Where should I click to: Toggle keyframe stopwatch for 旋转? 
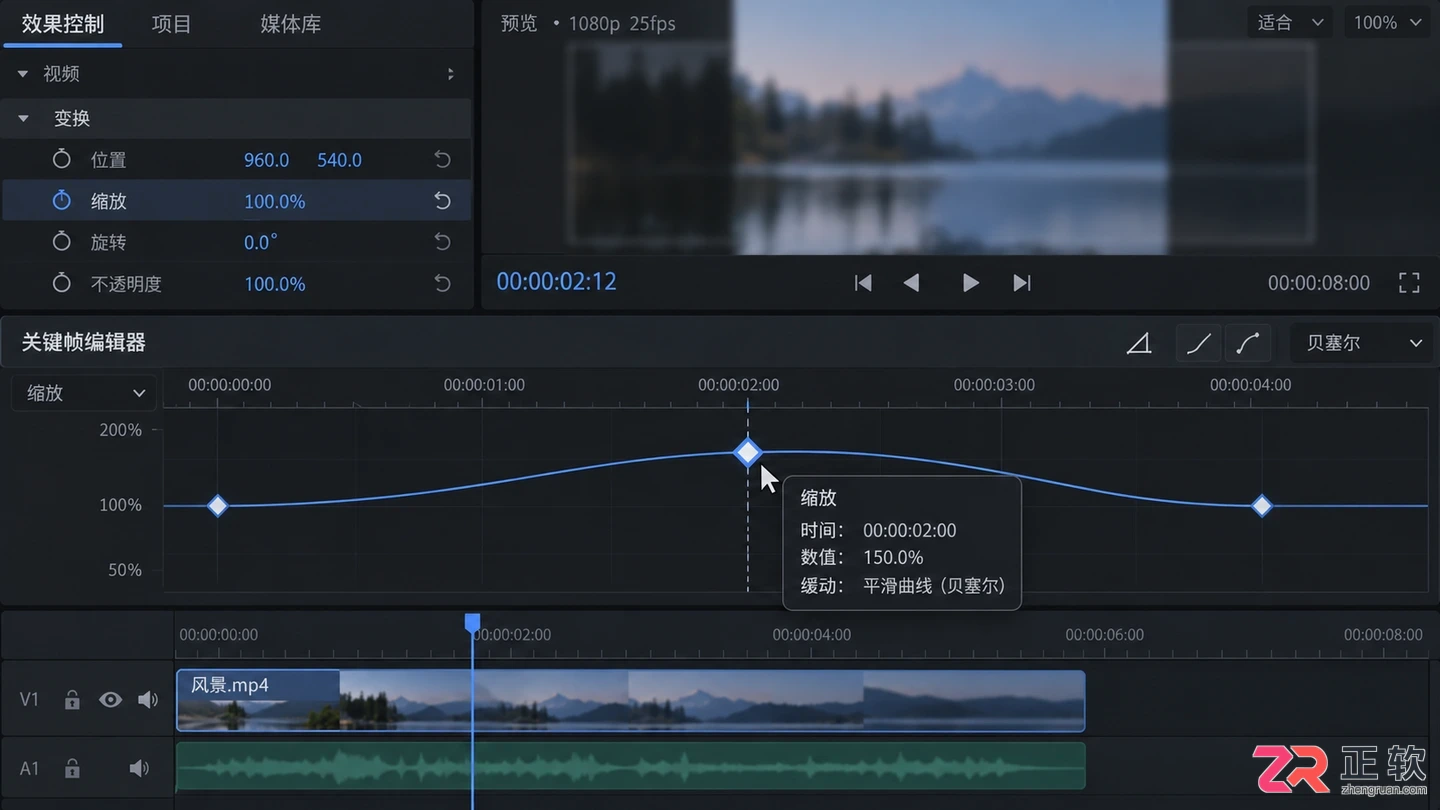[62, 242]
